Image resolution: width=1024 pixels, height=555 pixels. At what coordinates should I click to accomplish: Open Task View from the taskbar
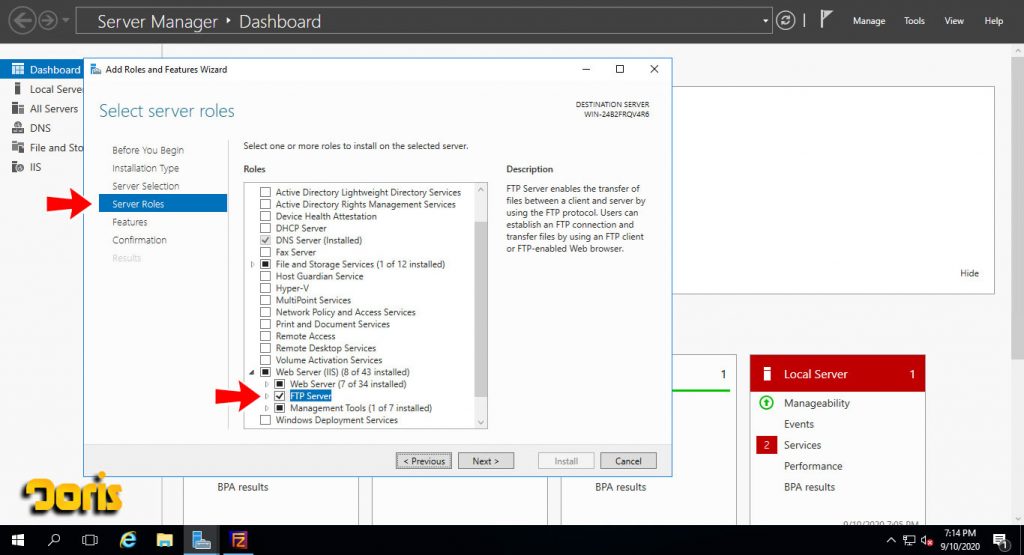(x=90, y=540)
